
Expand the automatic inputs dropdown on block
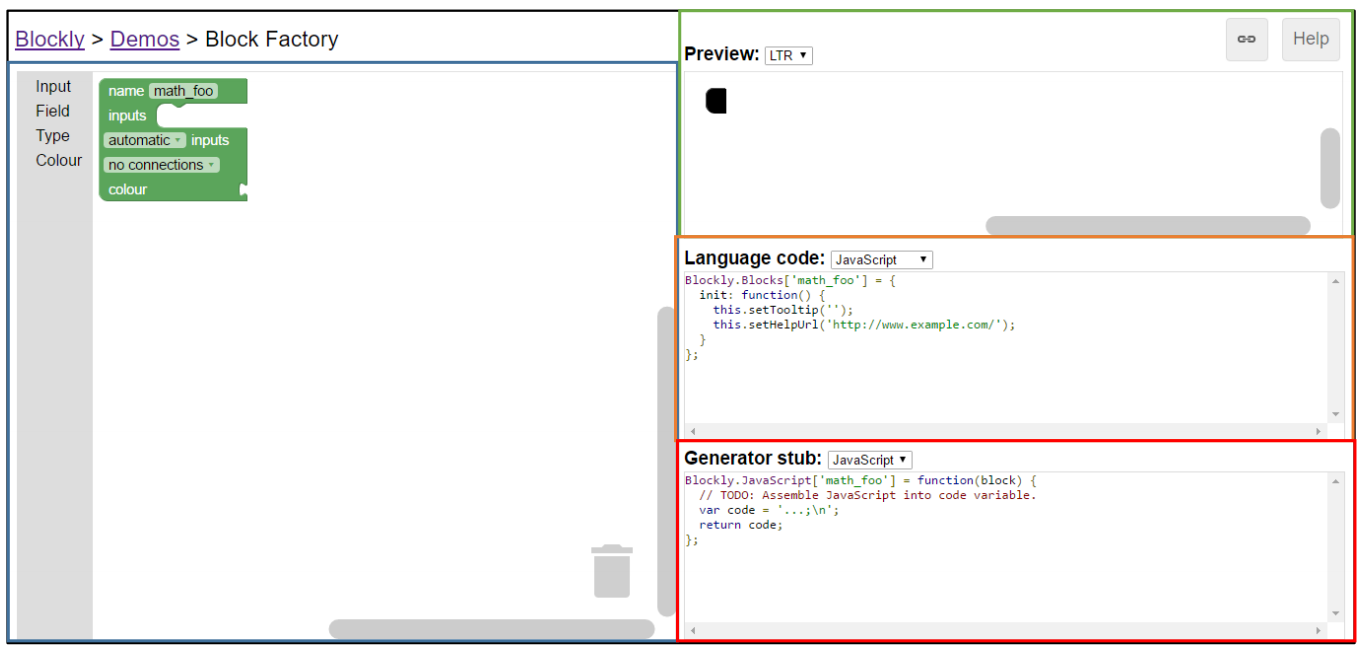(x=145, y=140)
